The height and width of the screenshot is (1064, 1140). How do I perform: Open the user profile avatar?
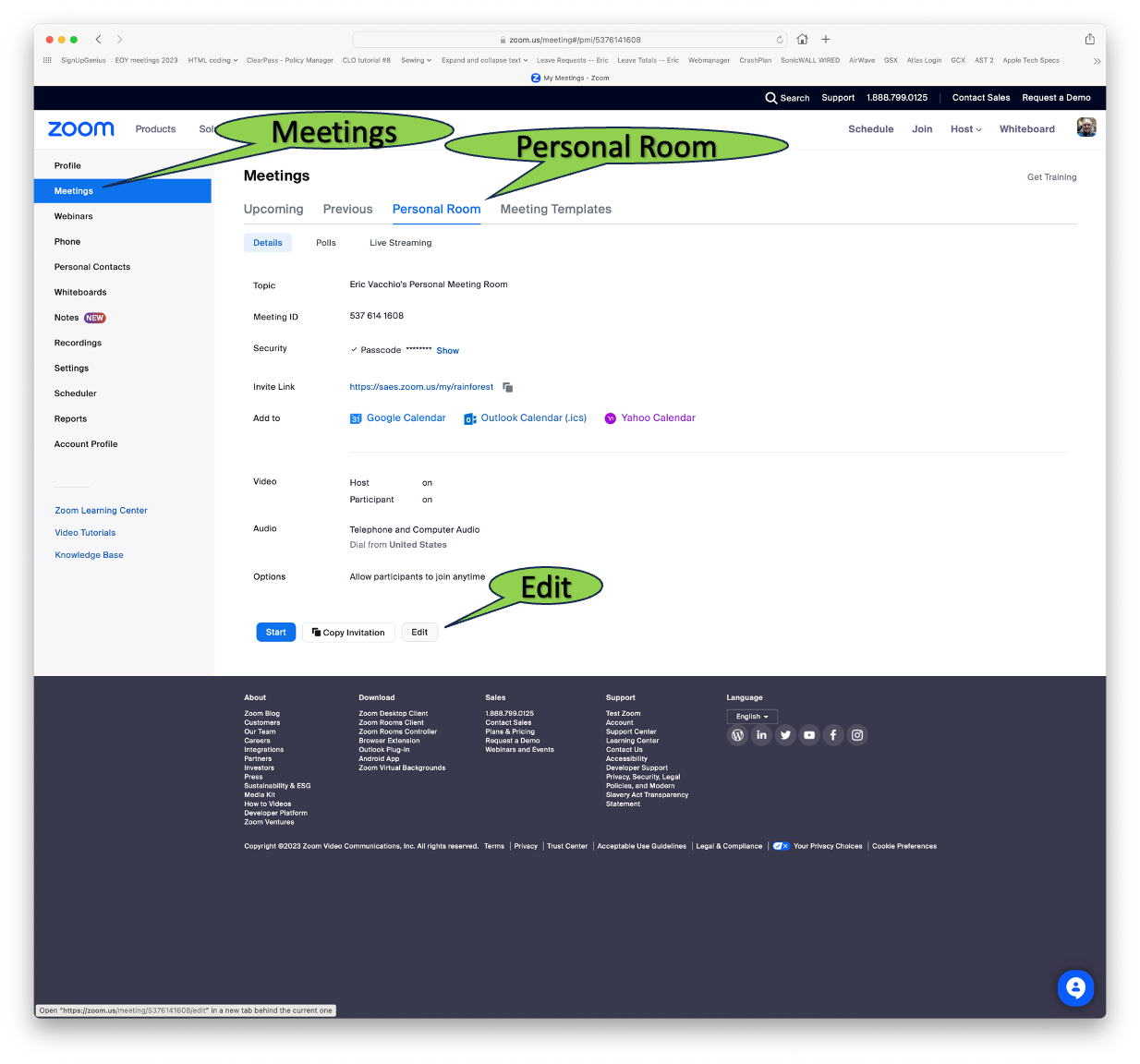[1086, 127]
